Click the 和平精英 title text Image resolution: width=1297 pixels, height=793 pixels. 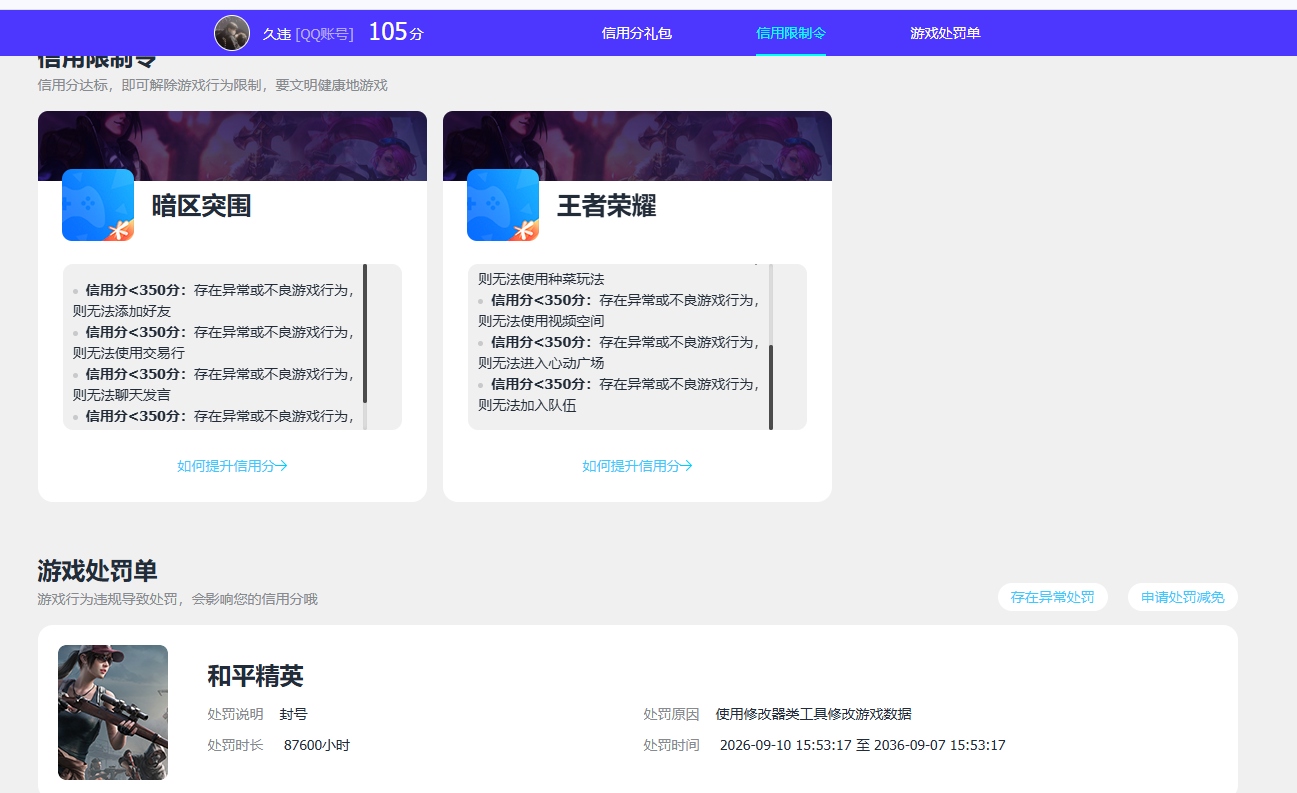(255, 676)
